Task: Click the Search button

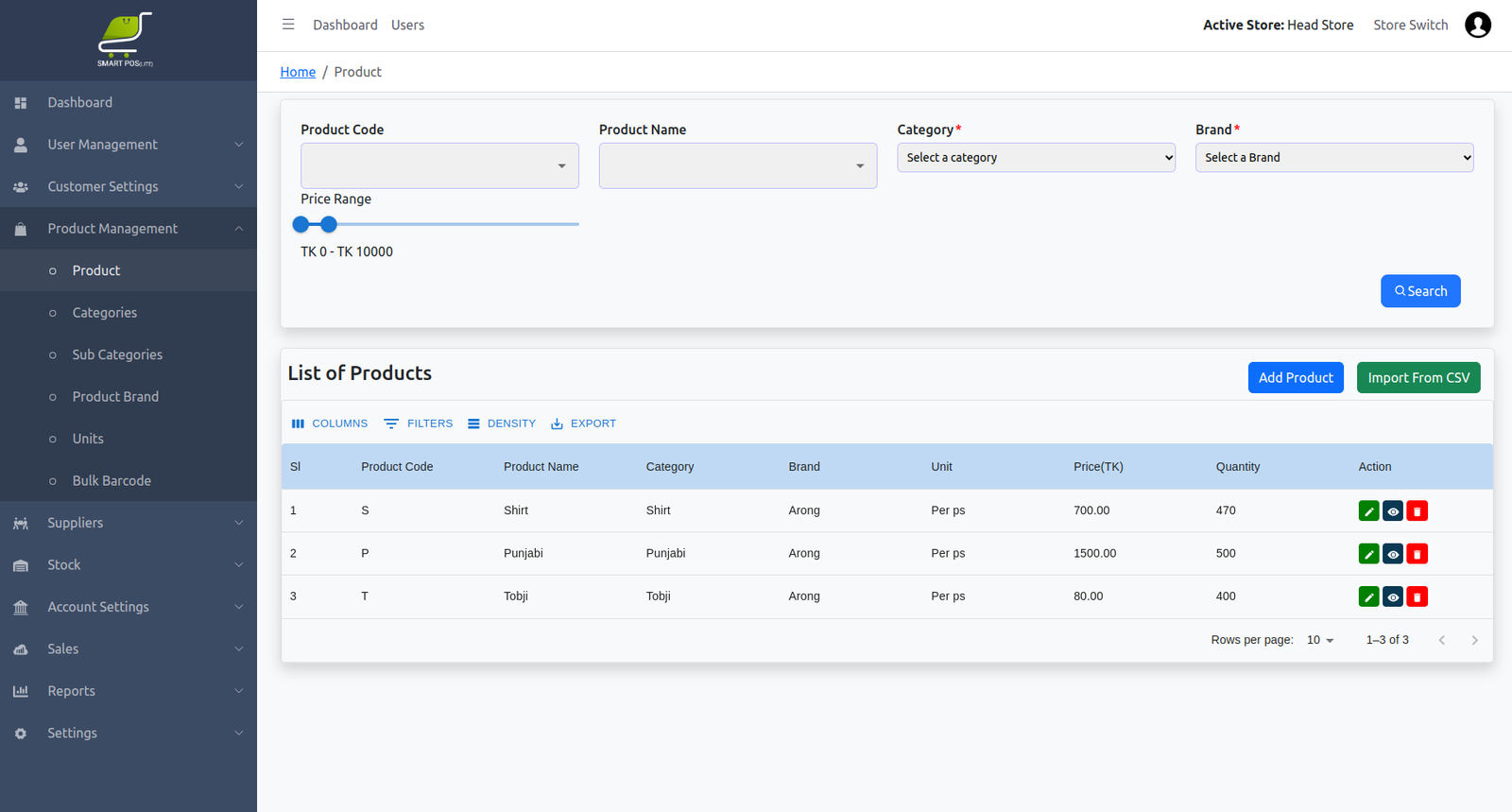Action: click(x=1420, y=291)
